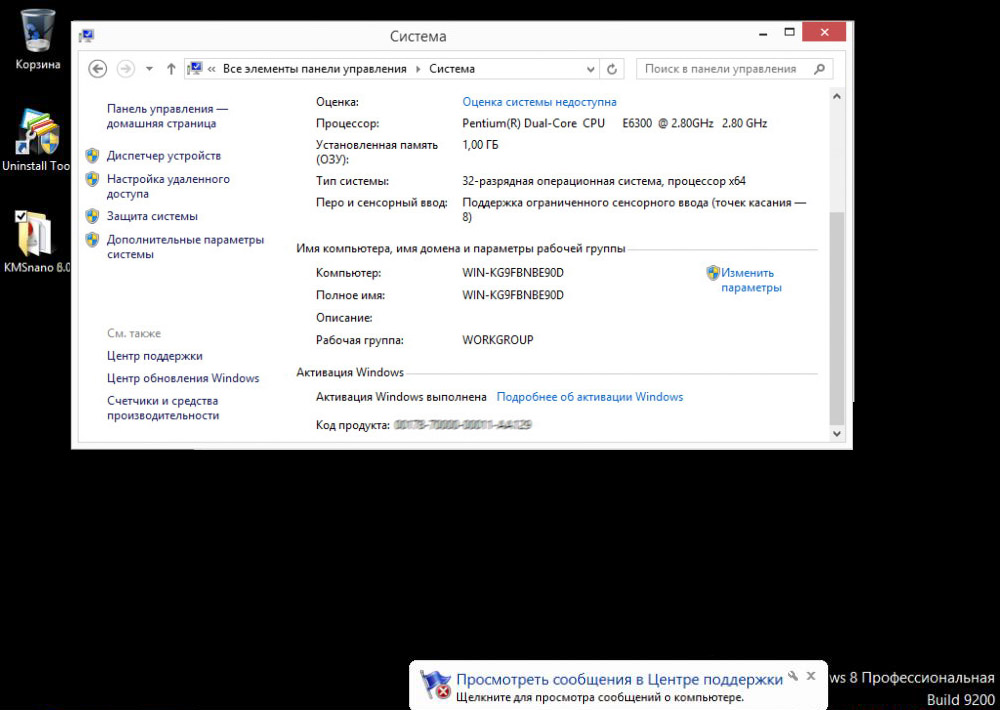Click the scrollbar up arrow
This screenshot has width=1000, height=710.
pos(837,96)
